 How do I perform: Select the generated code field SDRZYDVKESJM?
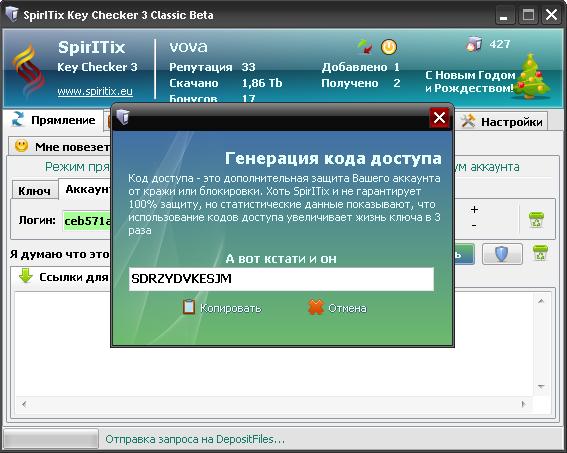pos(281,279)
